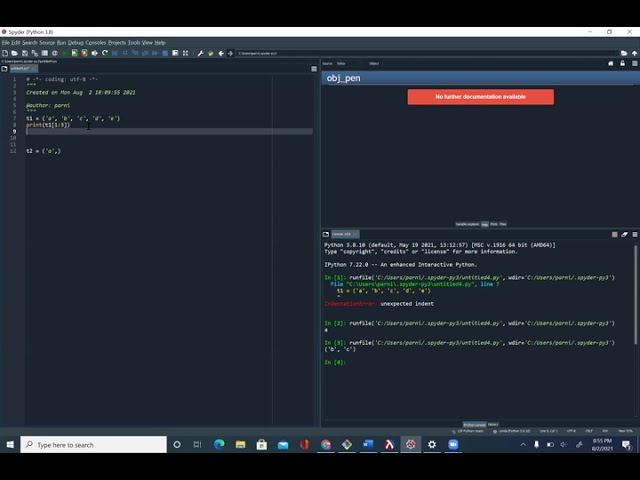Open the Debug menu
Image resolution: width=640 pixels, height=480 pixels.
(x=76, y=42)
